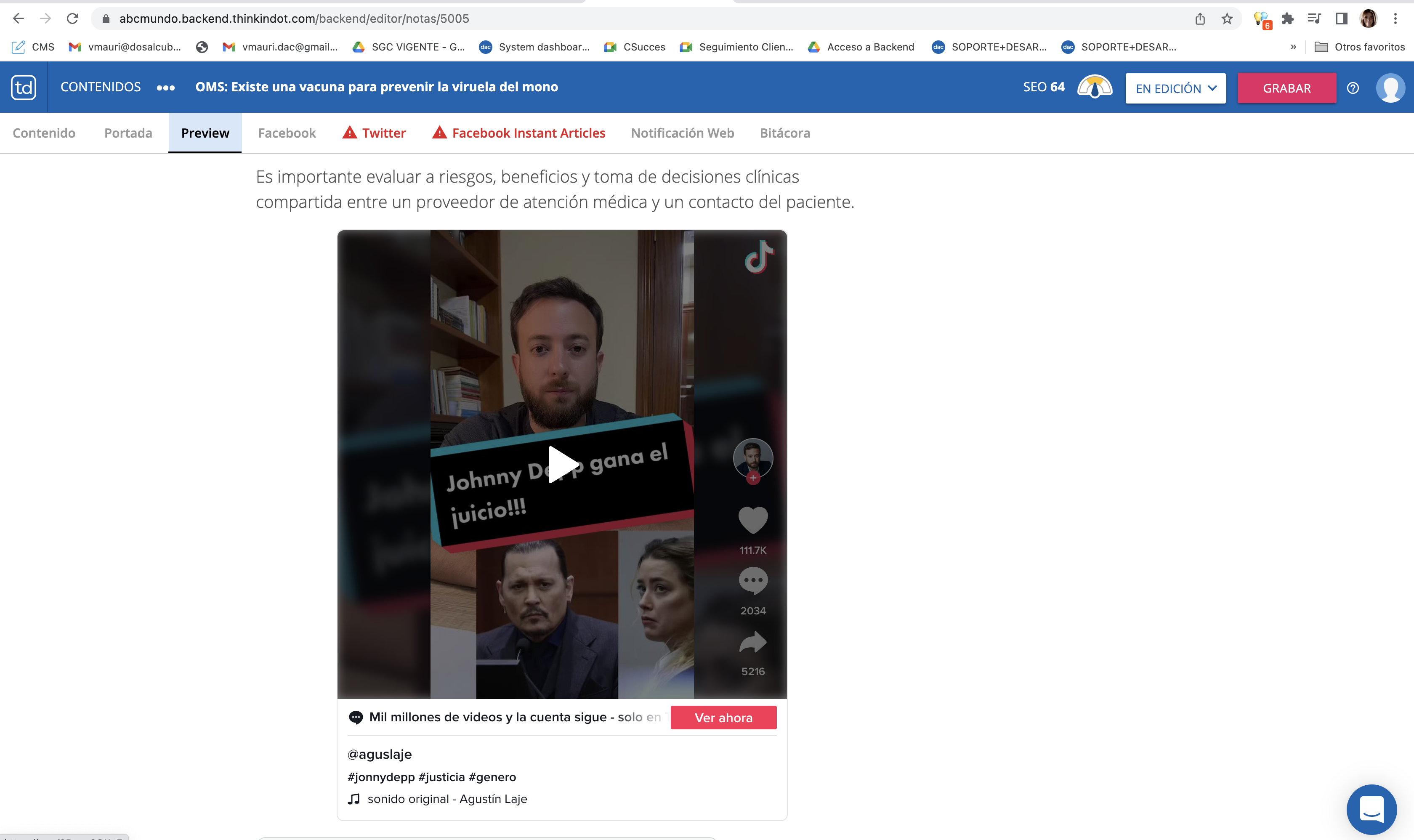Screen dimensions: 1414x840
Task: Open the help question mark icon
Action: pos(1353,88)
